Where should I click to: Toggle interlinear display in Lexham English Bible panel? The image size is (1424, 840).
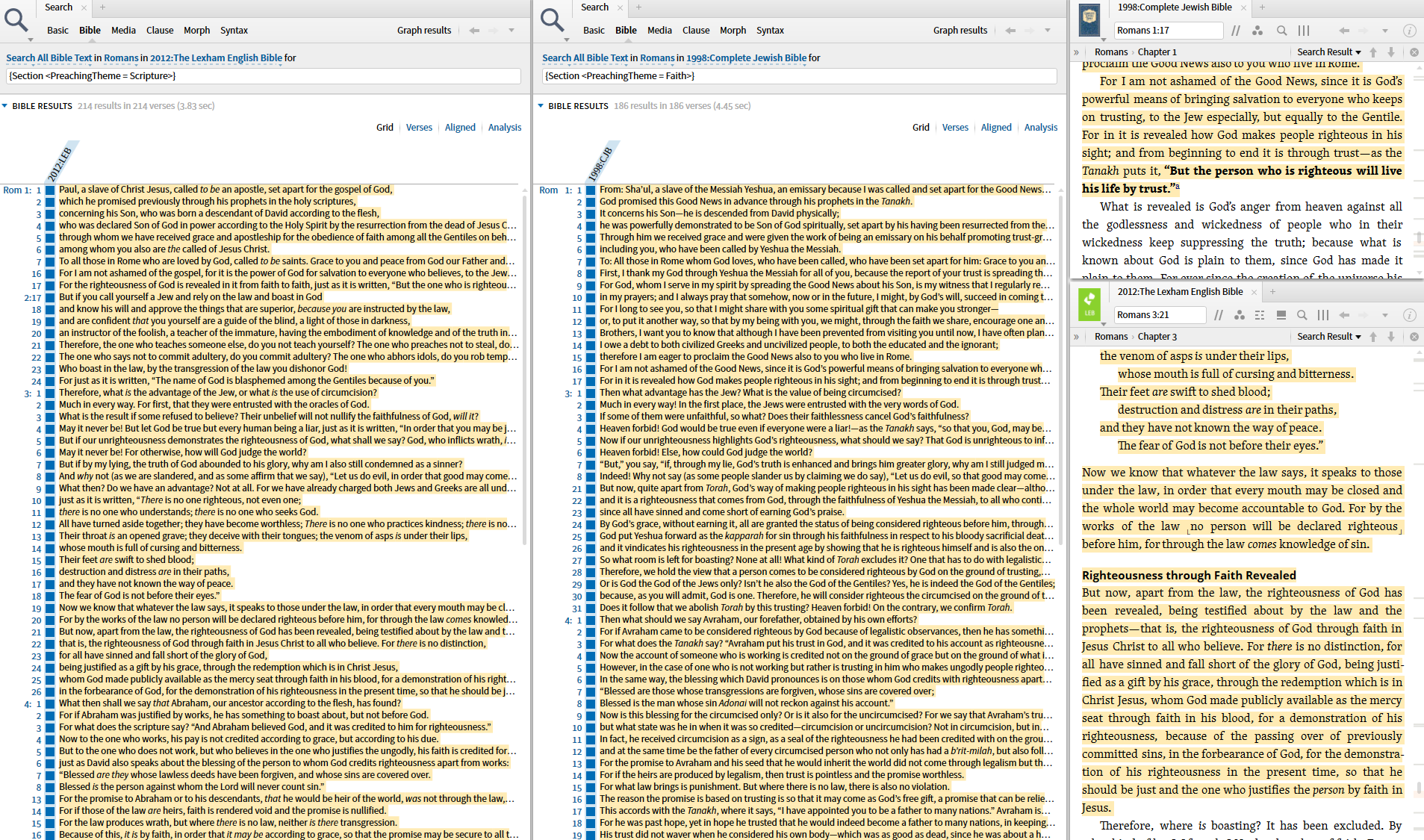(x=1260, y=315)
